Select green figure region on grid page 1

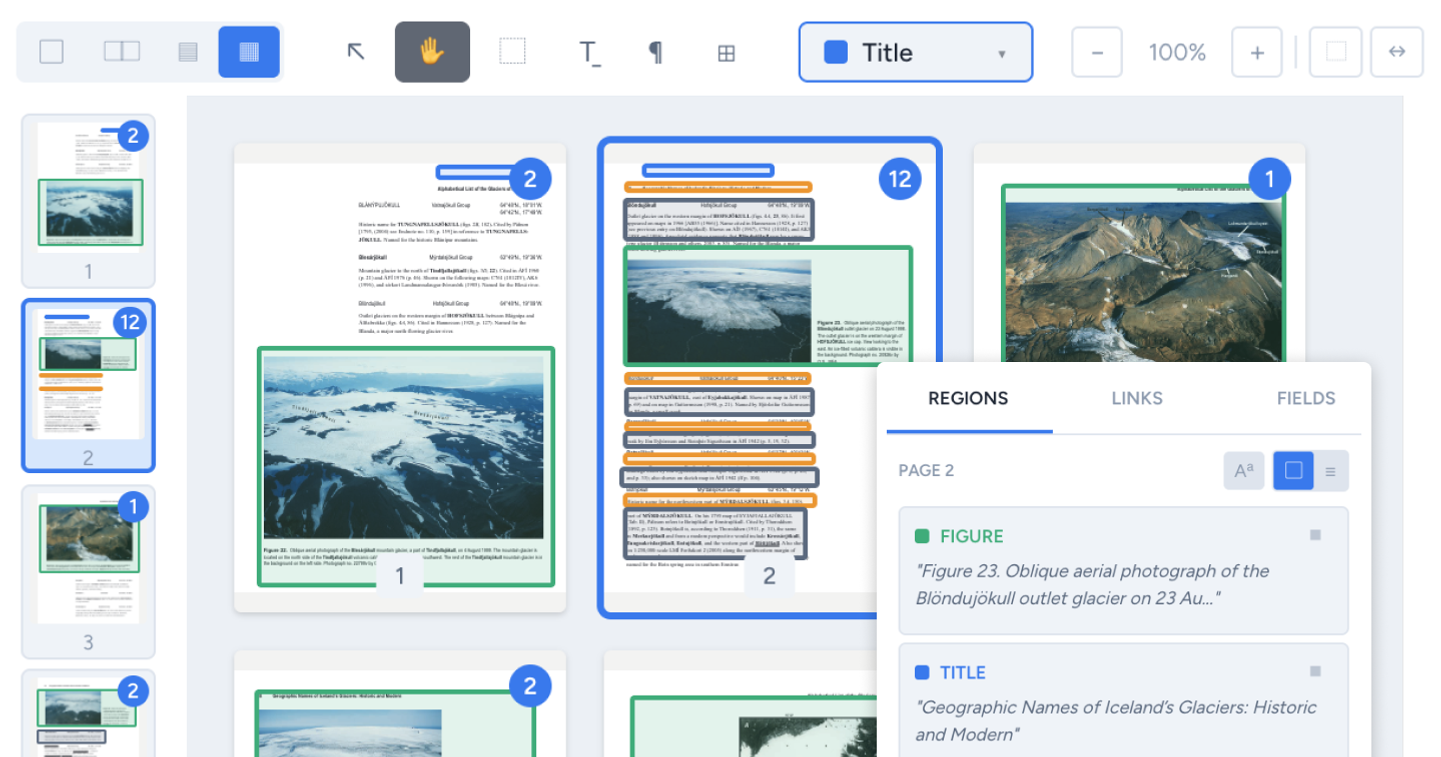(x=405, y=466)
